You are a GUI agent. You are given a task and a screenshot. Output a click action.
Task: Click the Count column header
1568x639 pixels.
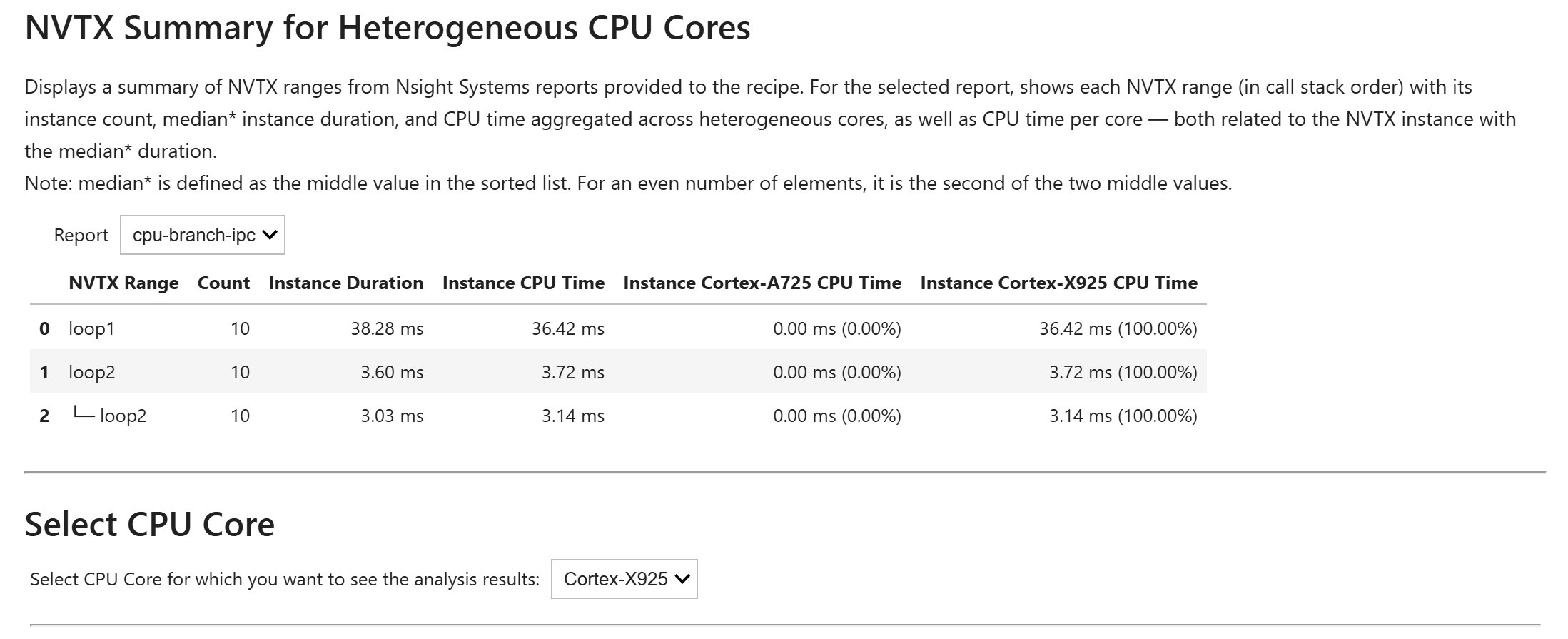click(223, 283)
